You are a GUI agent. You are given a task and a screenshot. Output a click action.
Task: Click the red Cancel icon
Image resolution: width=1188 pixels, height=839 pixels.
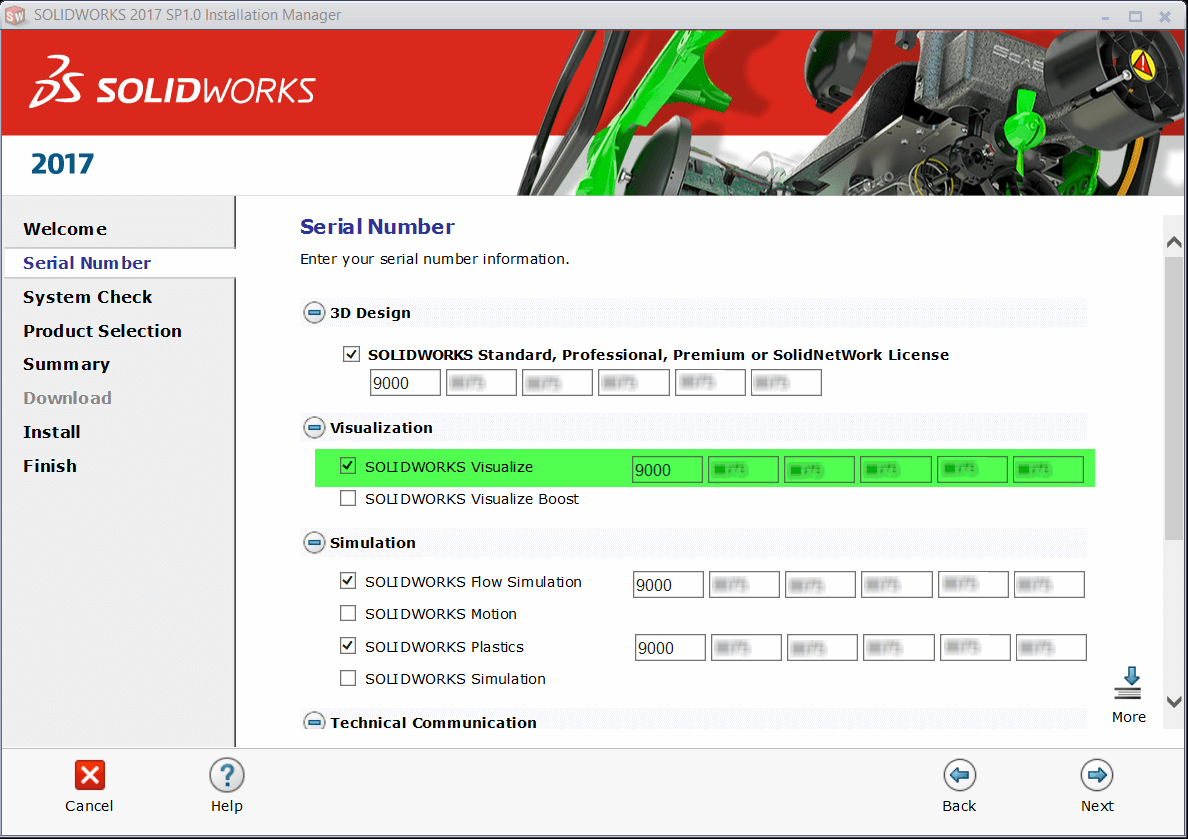89,775
